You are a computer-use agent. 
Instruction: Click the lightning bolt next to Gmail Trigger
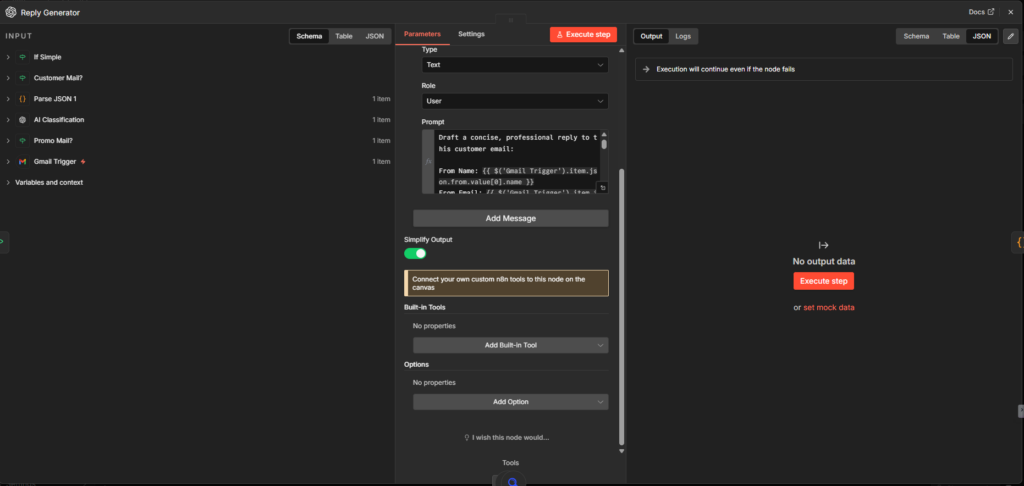83,161
